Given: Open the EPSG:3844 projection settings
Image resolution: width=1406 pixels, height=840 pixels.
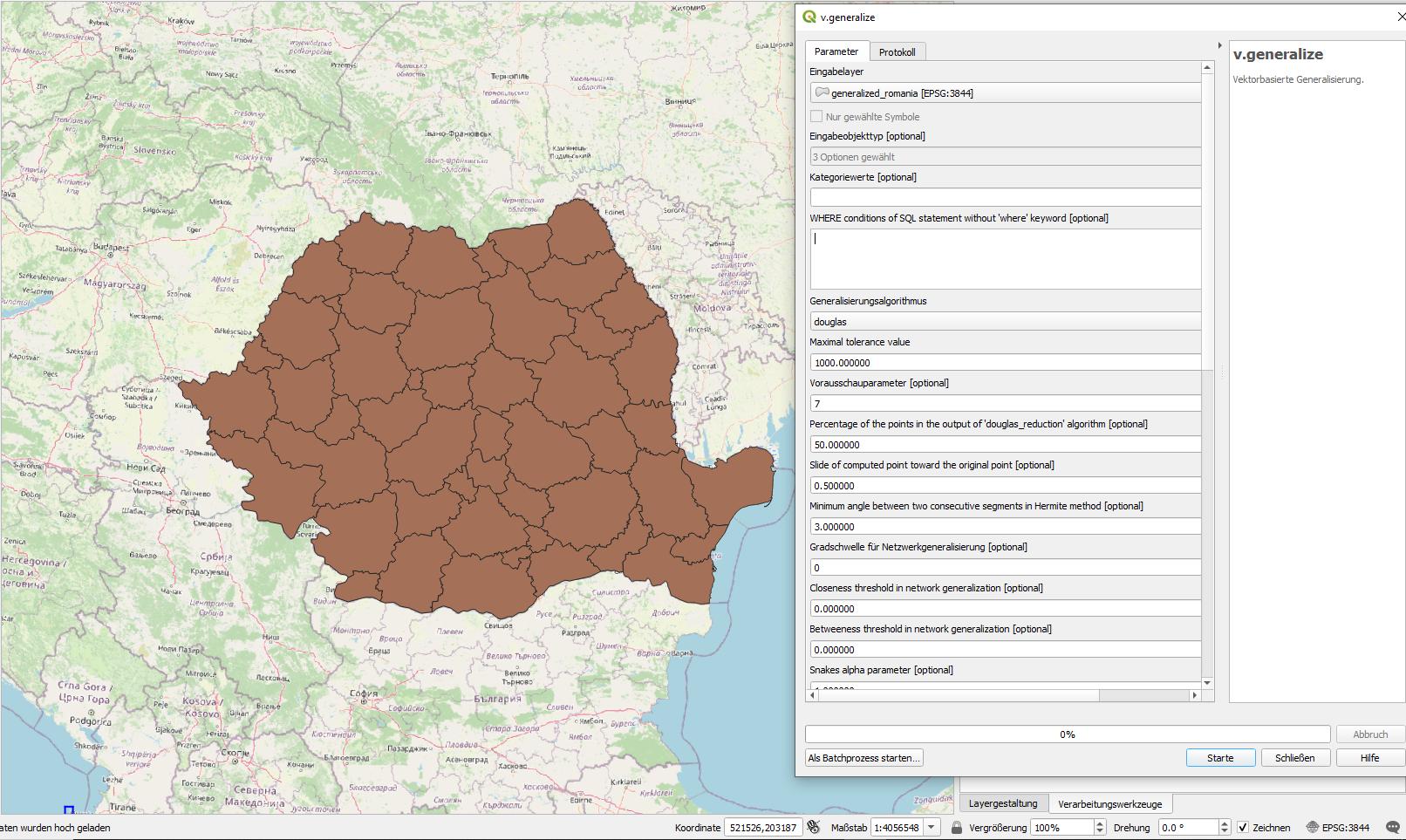Looking at the screenshot, I should coord(1338,828).
